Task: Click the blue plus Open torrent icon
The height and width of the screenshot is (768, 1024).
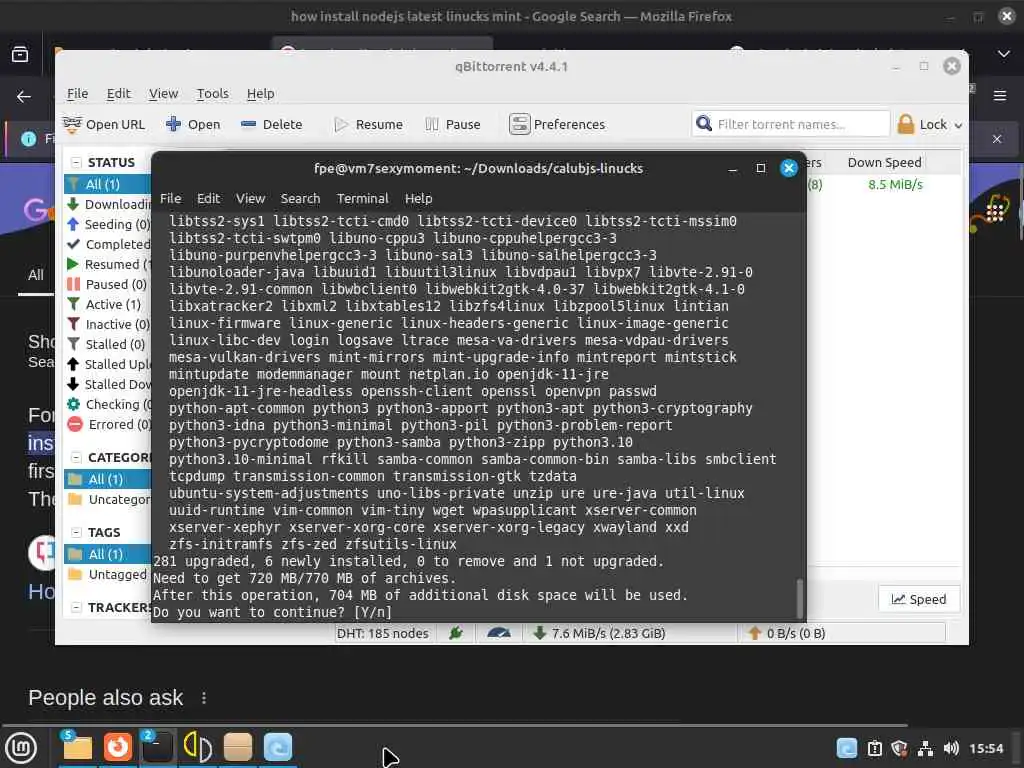Action: pyautogui.click(x=173, y=123)
